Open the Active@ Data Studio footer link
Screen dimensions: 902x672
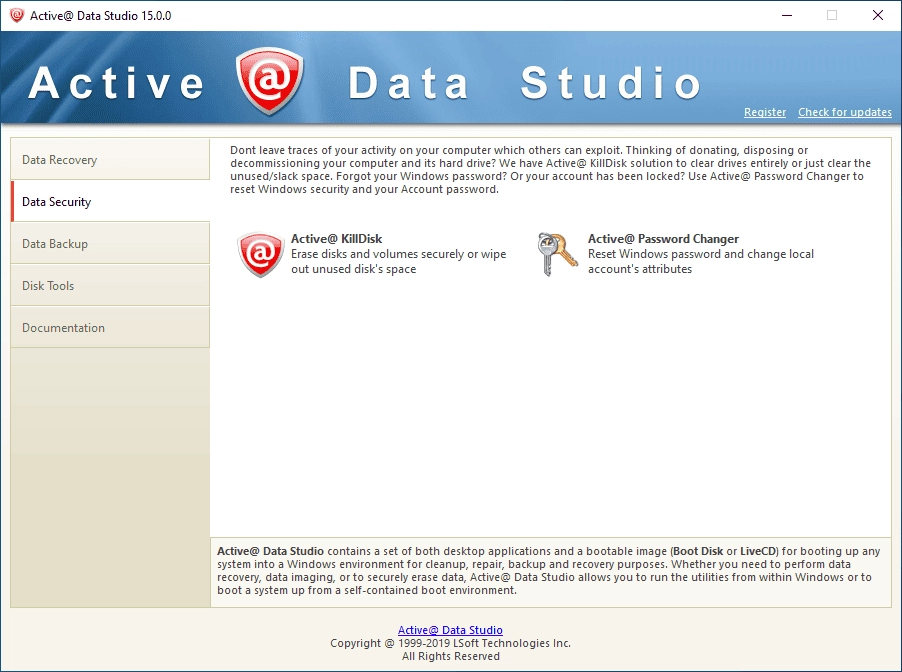tap(450, 630)
